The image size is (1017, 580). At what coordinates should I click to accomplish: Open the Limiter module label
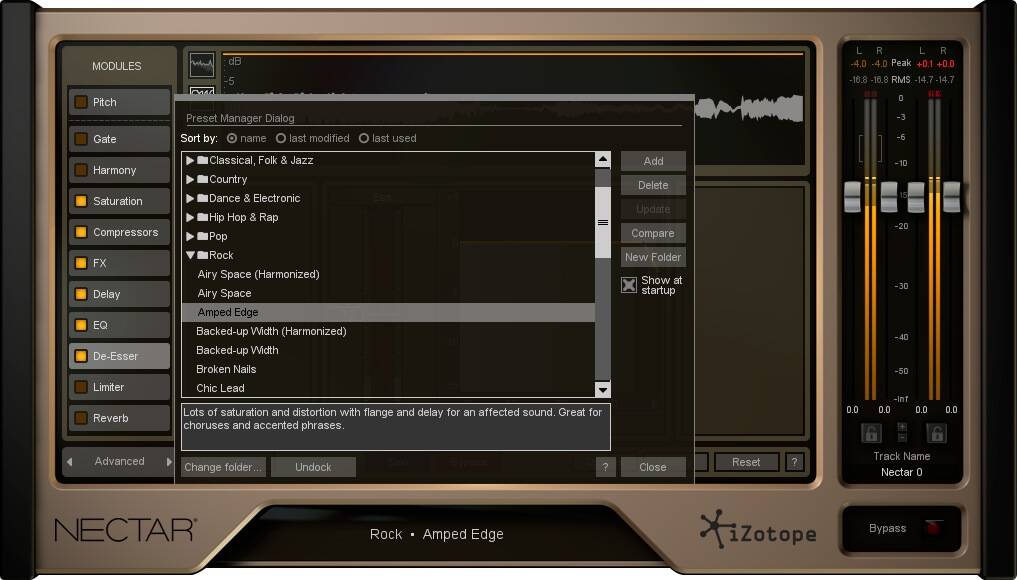108,387
